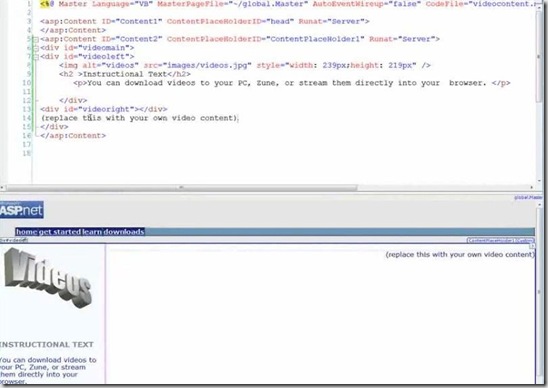Collapse the videomain div outline region
Screen dimensions: 548x388
pyautogui.click(x=35, y=48)
